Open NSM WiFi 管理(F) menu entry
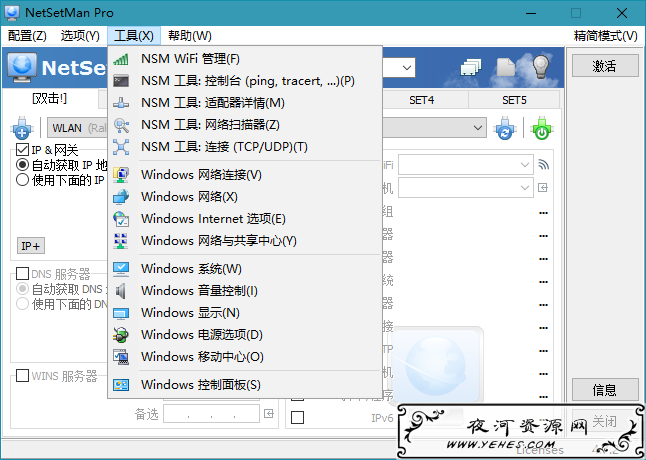The width and height of the screenshot is (646, 460). (x=245, y=59)
